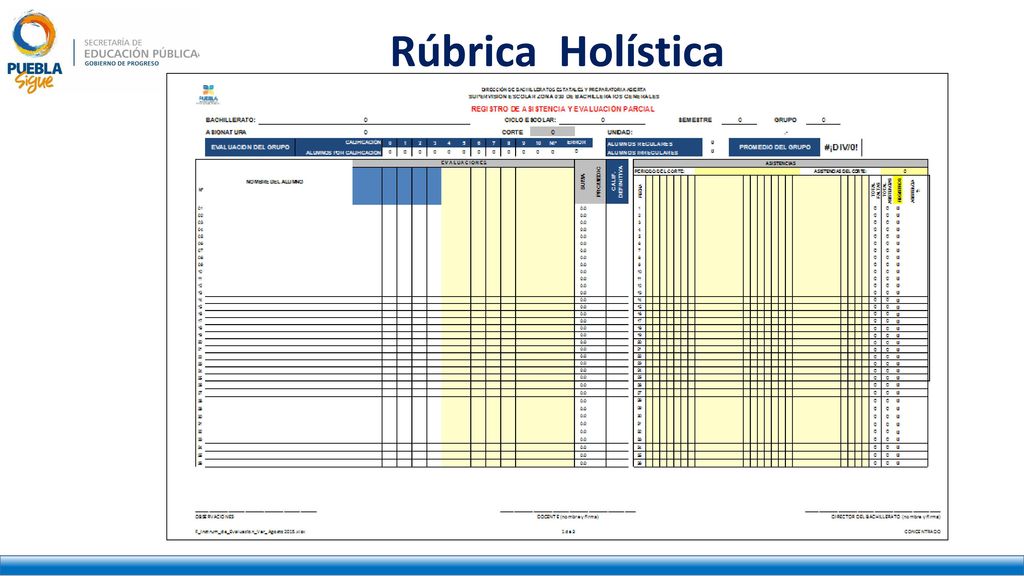This screenshot has width=1024, height=576.
Task: Click the 'CICLO ESCOLAR:' field
Action: point(602,120)
